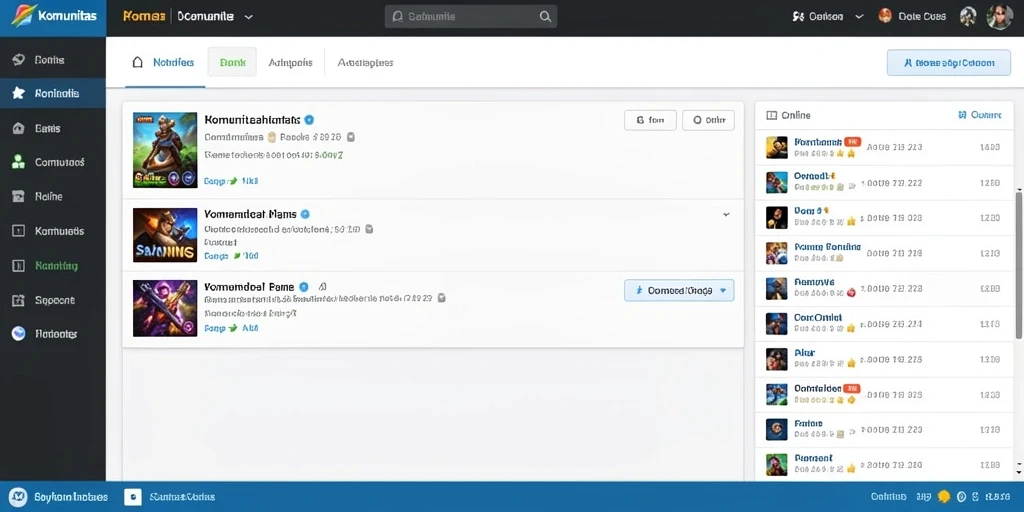Expand the Cerisen dropdown chevron in the top bar
Screen dimensions: 1024x512
point(859,17)
